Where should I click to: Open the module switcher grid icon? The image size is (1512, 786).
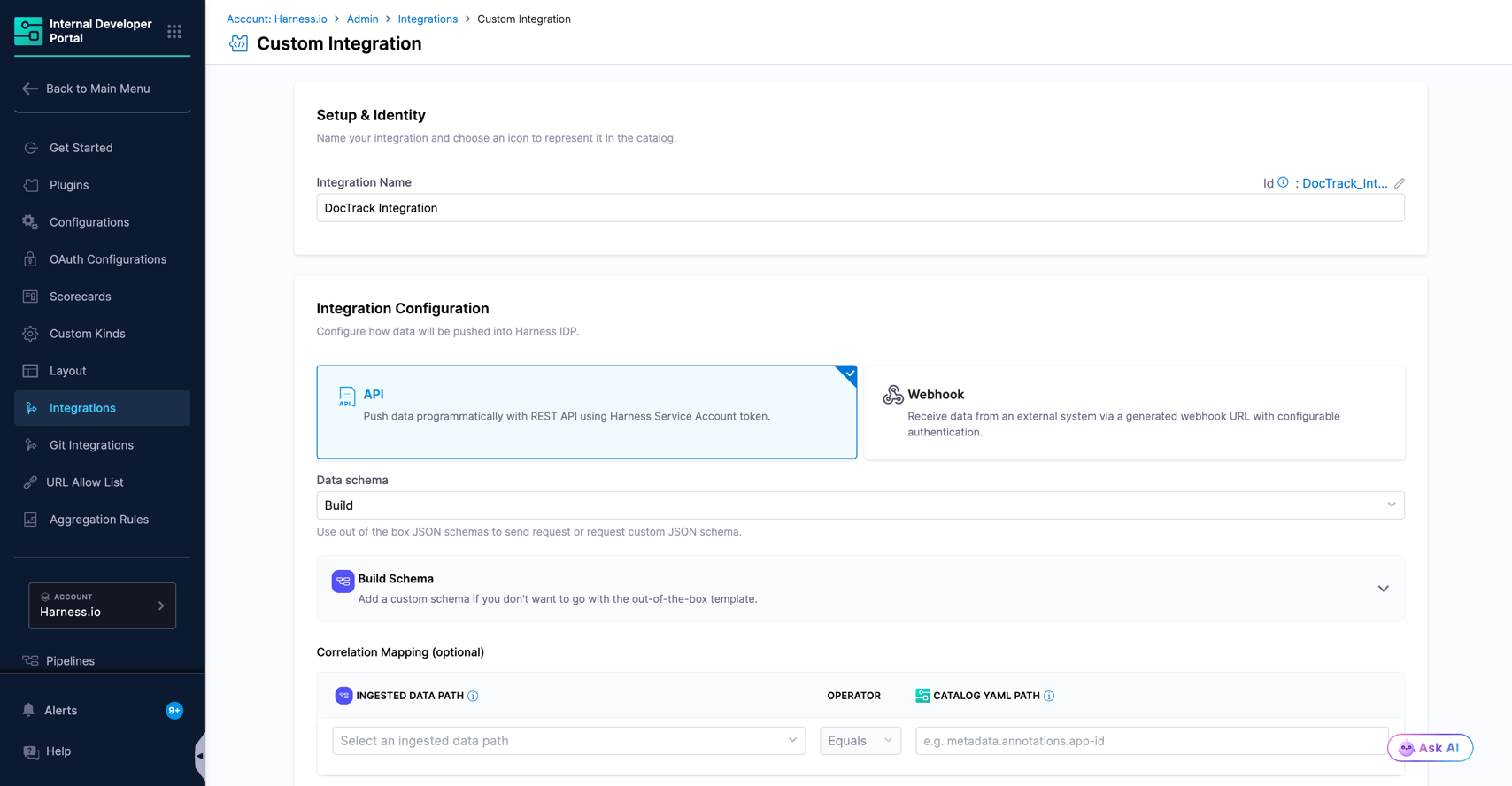click(174, 32)
